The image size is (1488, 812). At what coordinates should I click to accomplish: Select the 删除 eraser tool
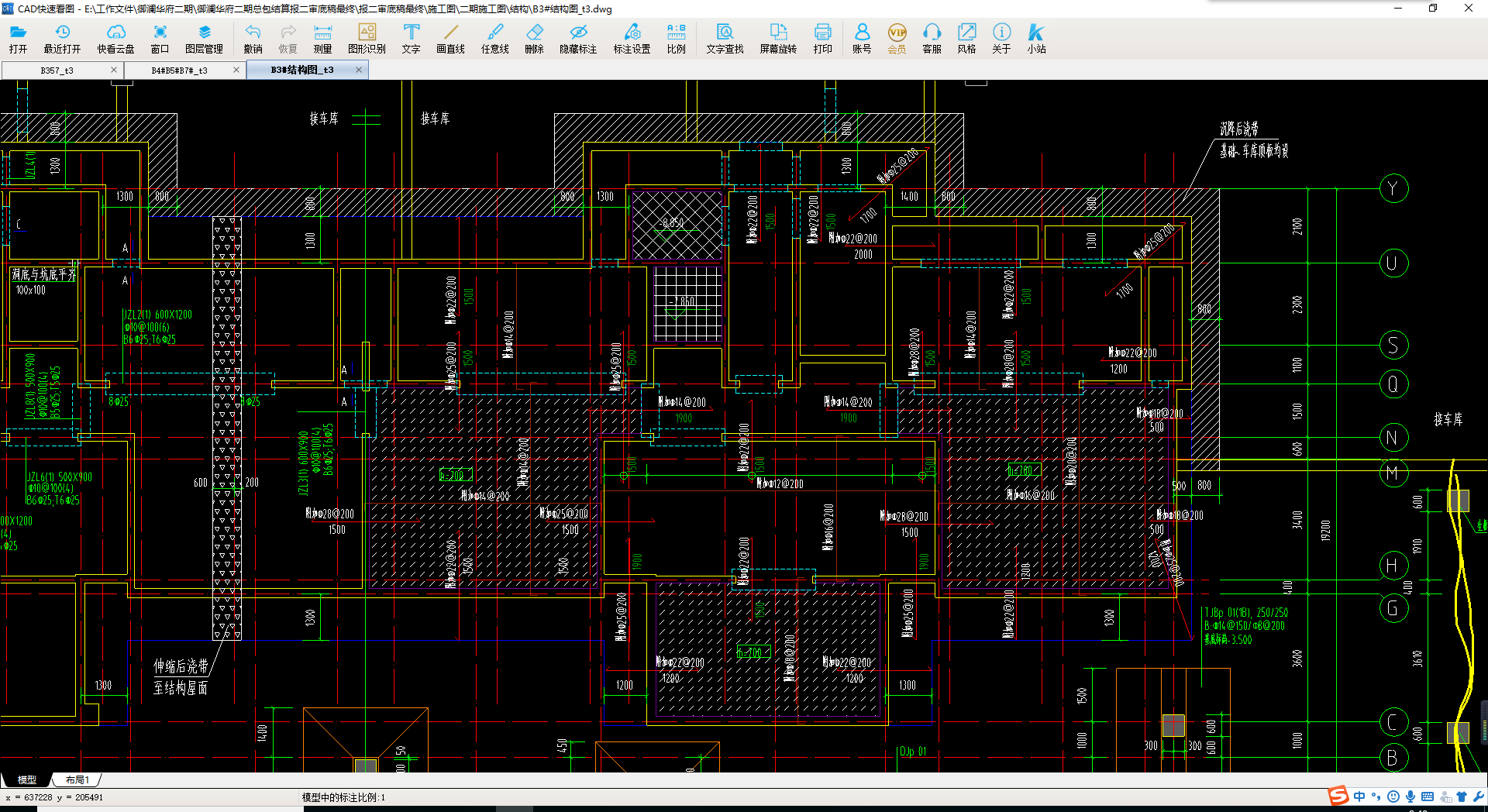pyautogui.click(x=534, y=38)
